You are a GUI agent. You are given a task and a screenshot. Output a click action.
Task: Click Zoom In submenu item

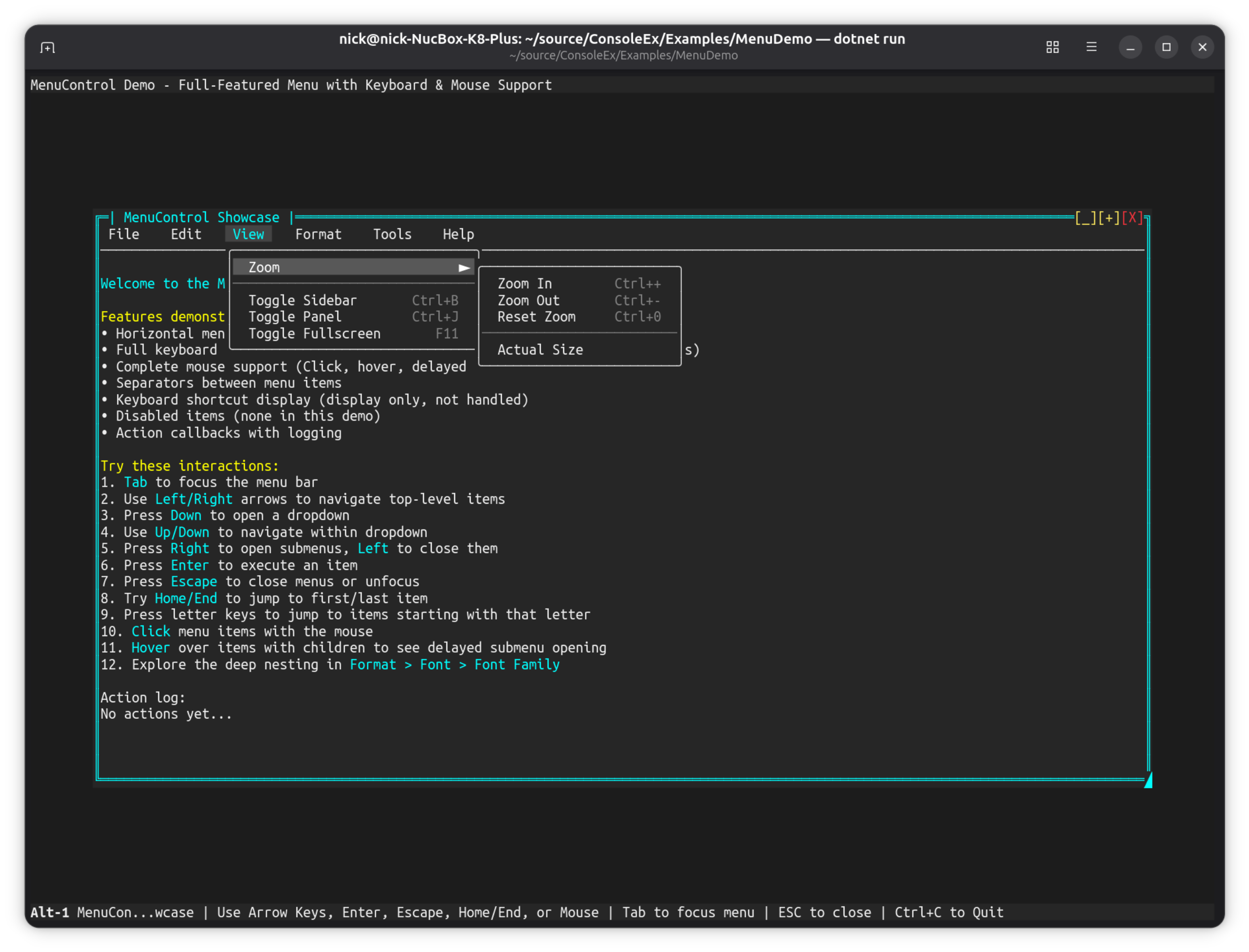coord(524,284)
